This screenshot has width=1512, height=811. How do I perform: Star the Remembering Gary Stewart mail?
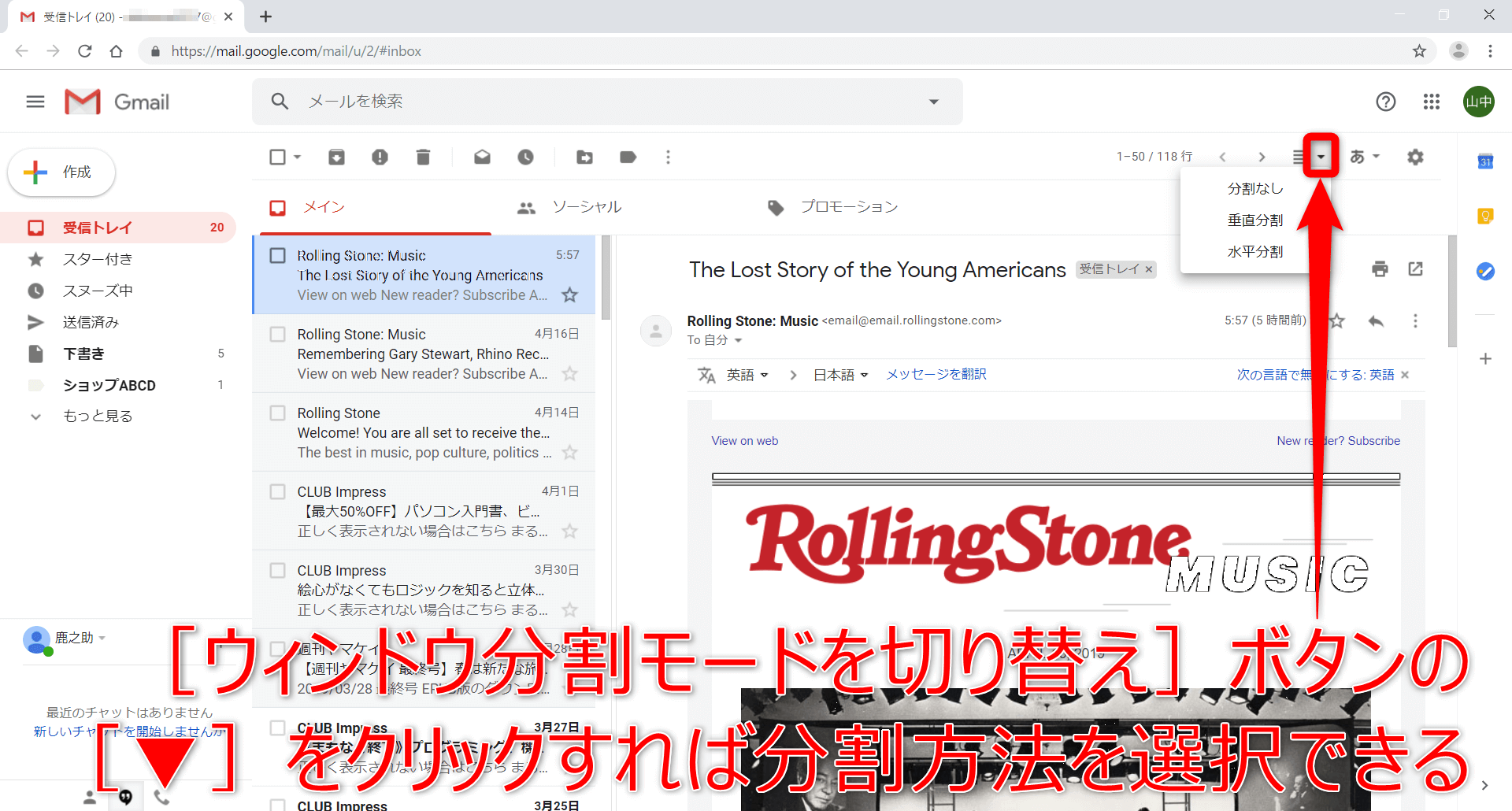point(569,374)
